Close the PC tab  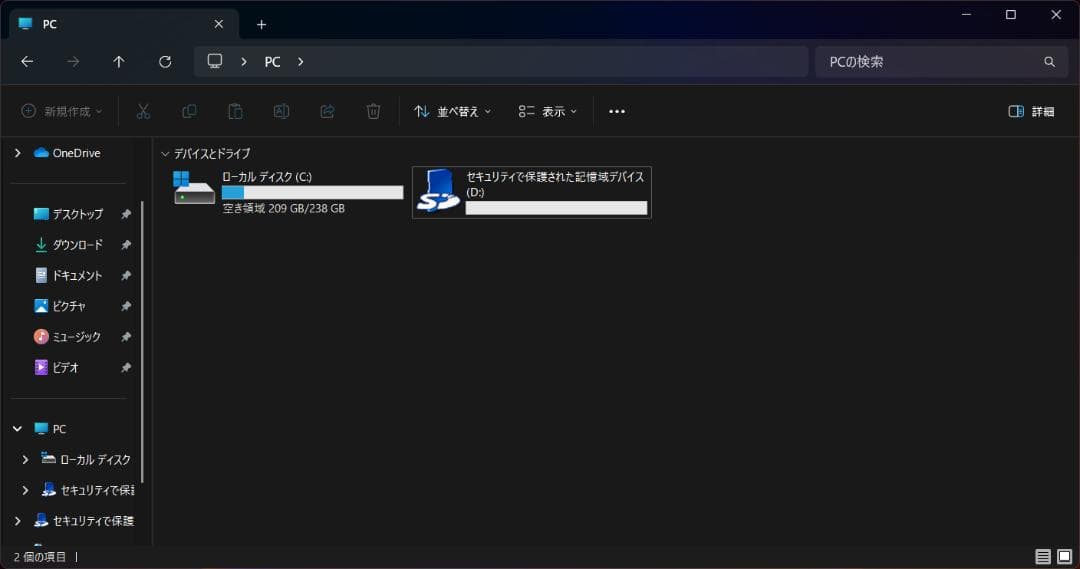(x=218, y=24)
